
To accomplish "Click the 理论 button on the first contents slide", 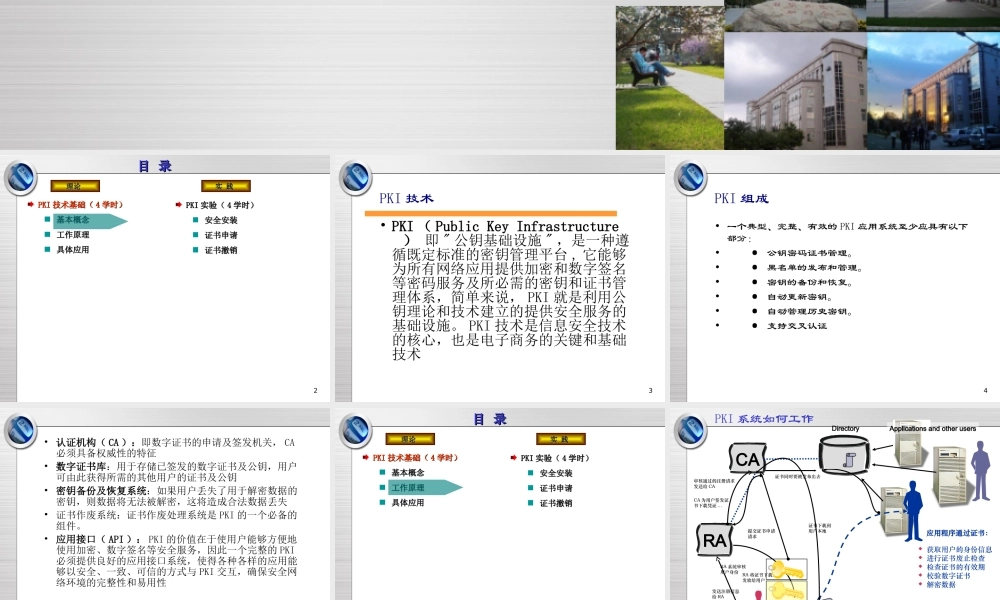I will [74, 185].
